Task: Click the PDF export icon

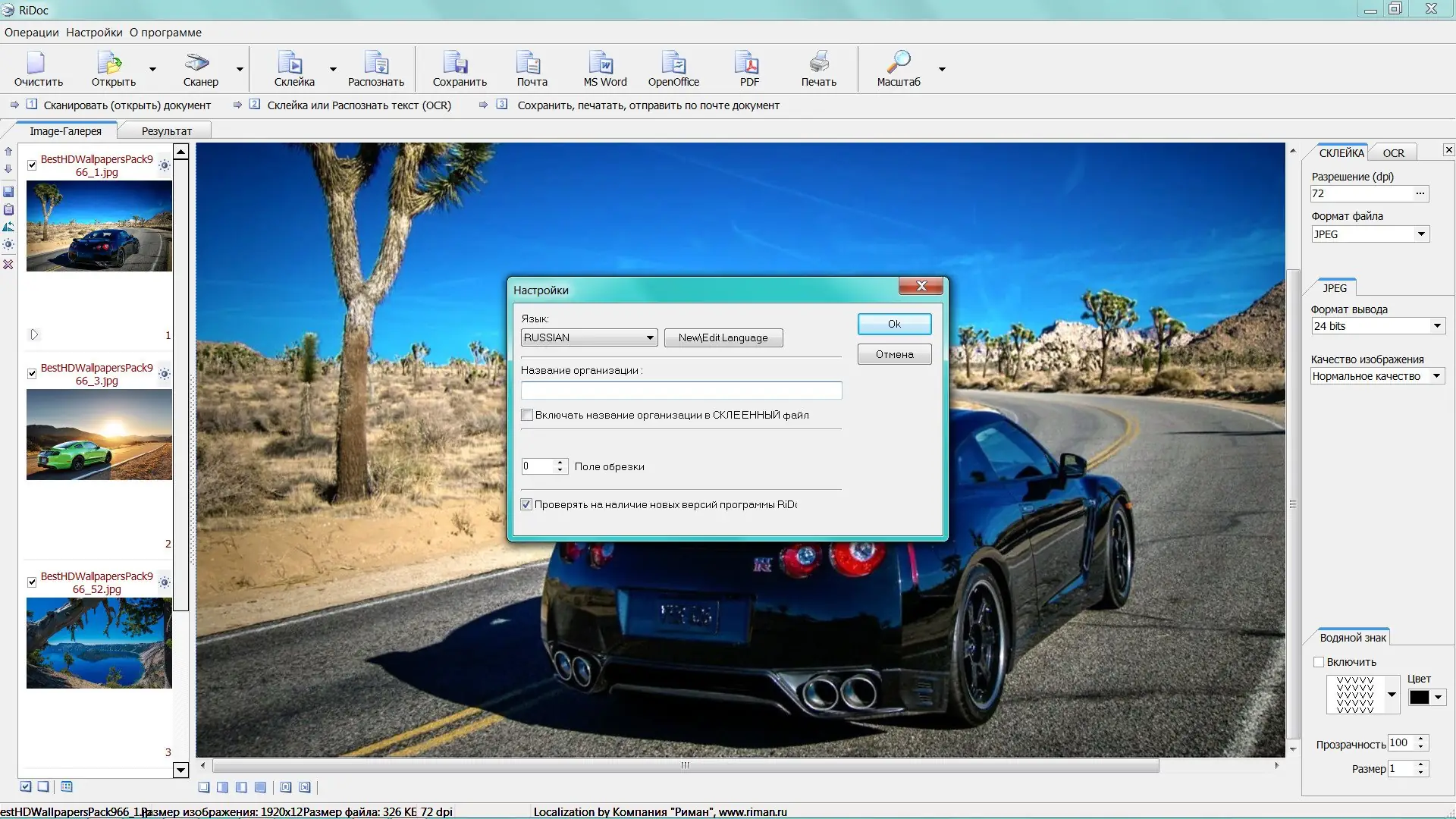Action: coord(747,63)
